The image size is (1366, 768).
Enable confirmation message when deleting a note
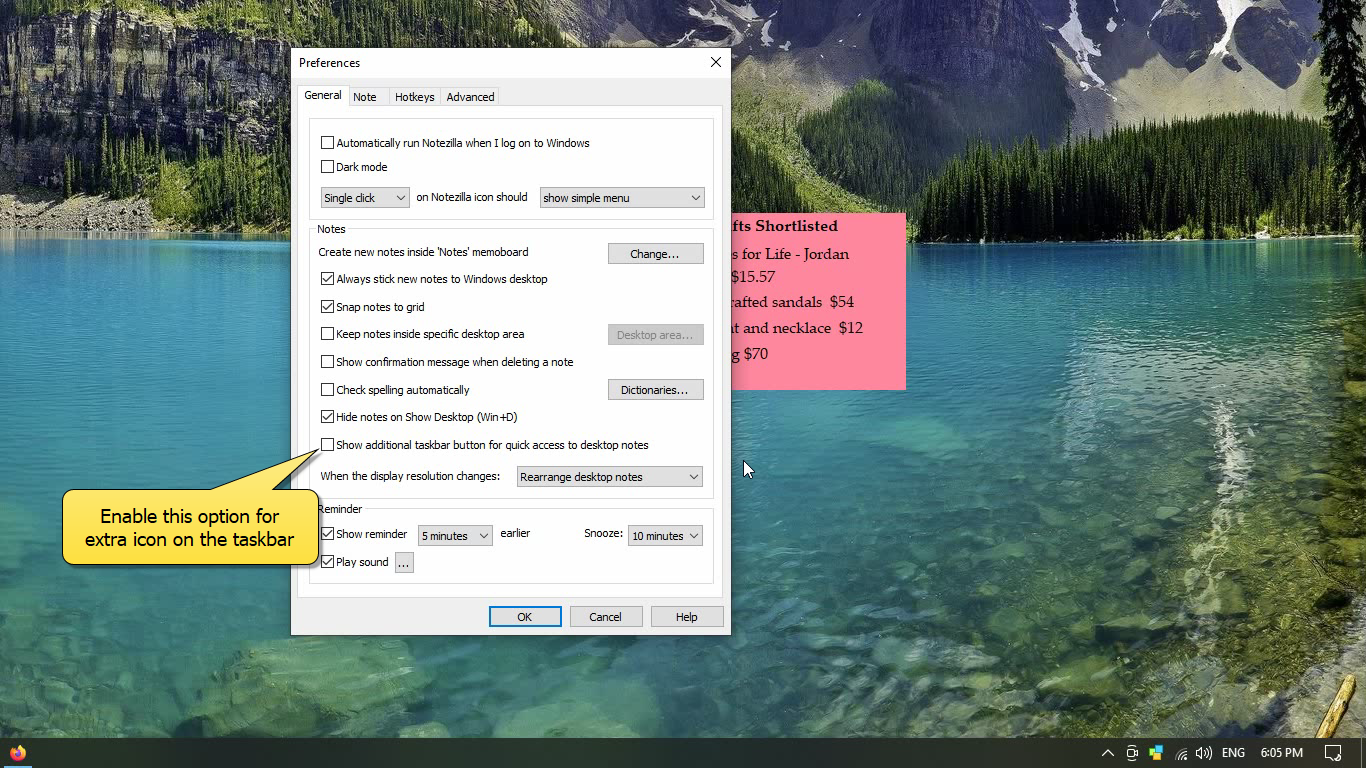[327, 362]
